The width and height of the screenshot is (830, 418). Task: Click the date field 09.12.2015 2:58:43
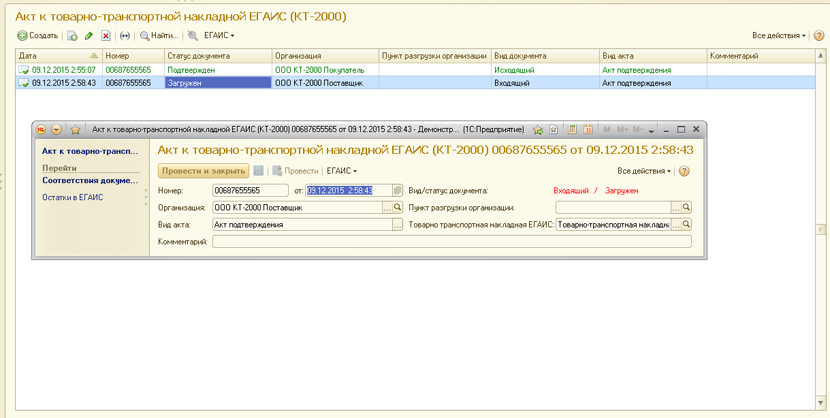(x=348, y=190)
